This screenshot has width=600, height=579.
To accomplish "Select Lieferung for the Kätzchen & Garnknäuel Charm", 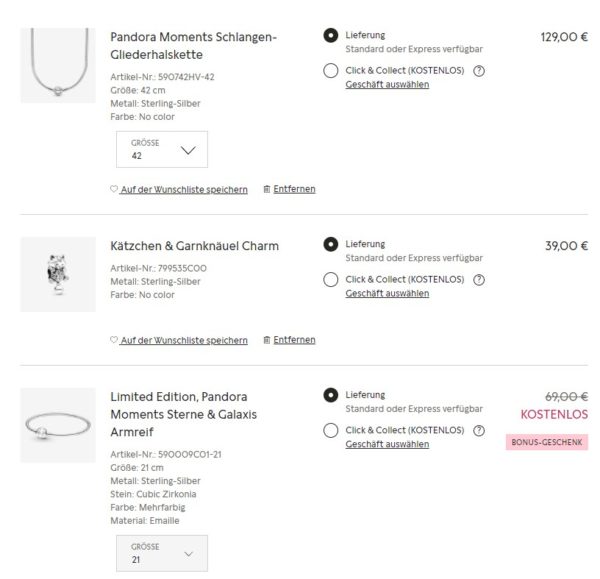I will 331,244.
